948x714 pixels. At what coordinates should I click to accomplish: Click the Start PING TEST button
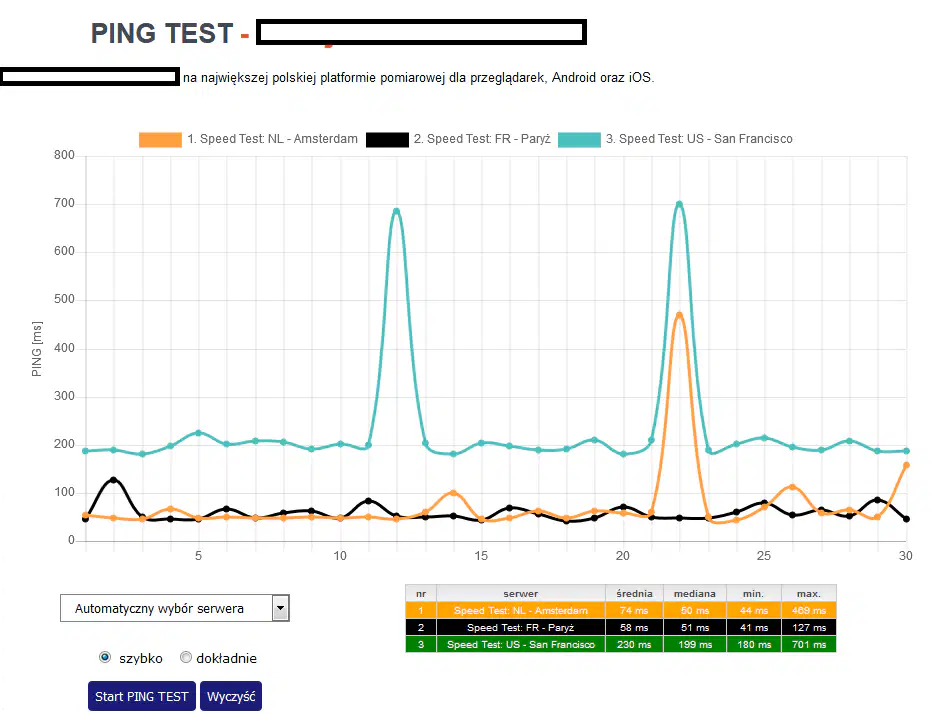[141, 696]
